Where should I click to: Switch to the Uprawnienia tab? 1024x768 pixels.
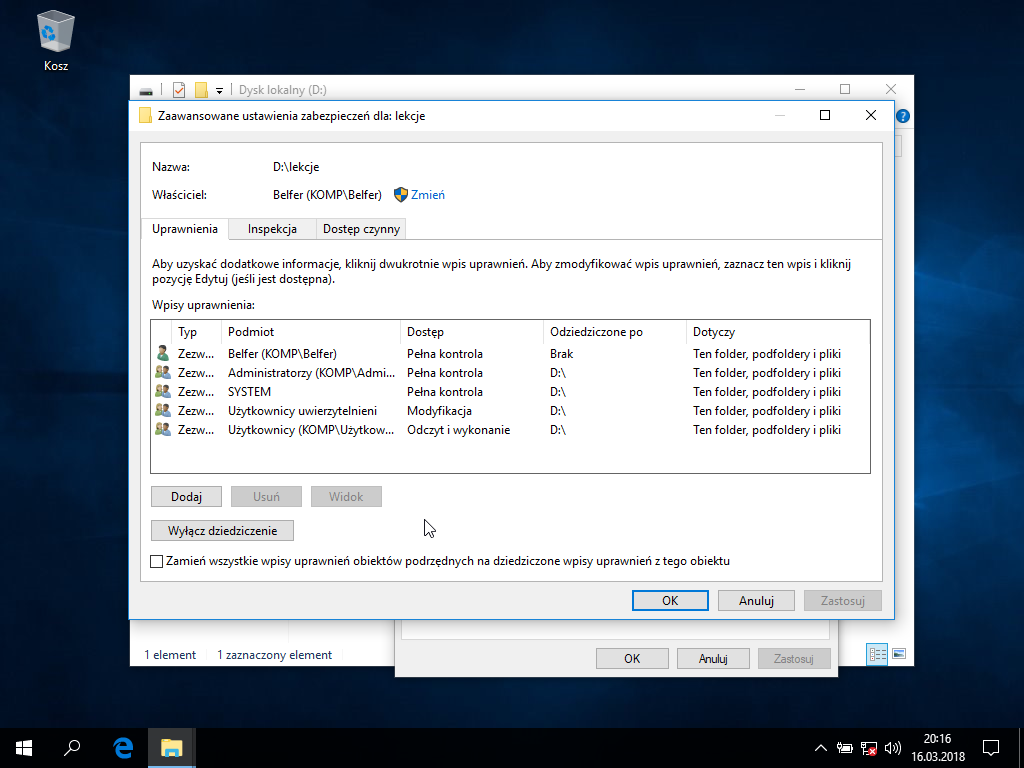185,229
